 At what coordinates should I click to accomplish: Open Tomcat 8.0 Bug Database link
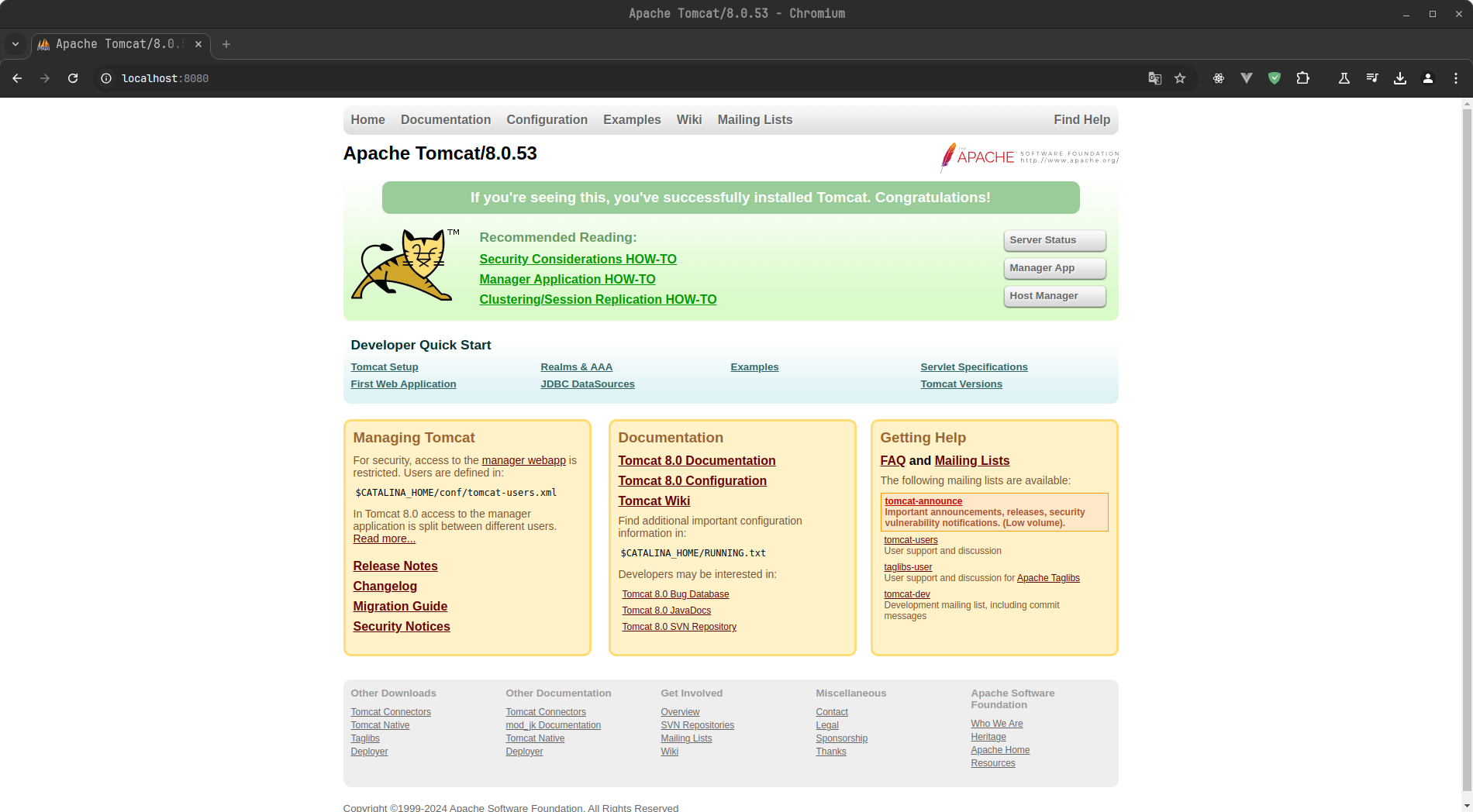click(x=675, y=594)
